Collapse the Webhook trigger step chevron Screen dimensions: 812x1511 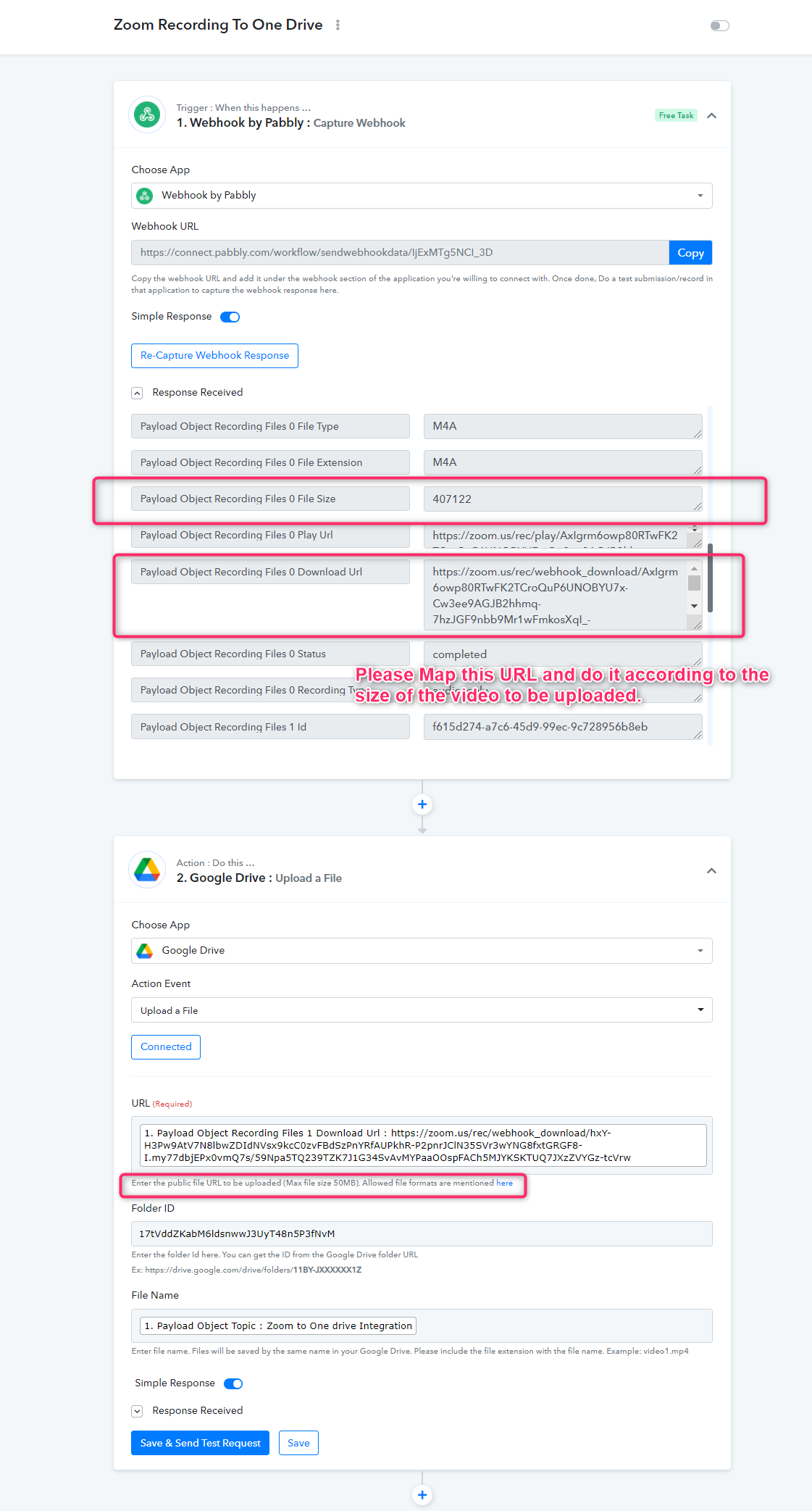tap(711, 116)
